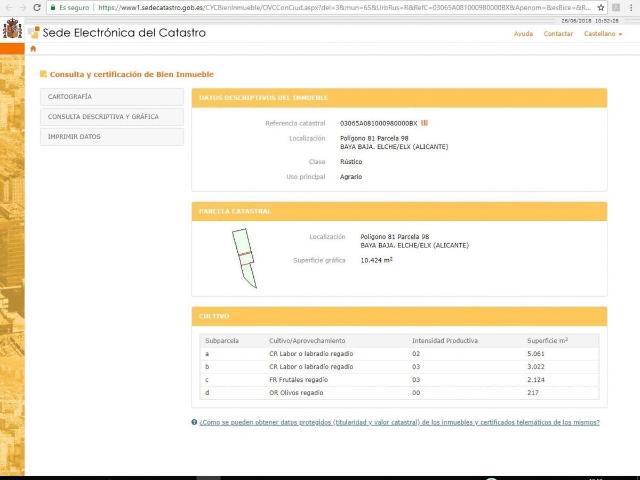Click the barcode icon beside the referencia catastral
This screenshot has height=480, width=640.
pos(424,123)
